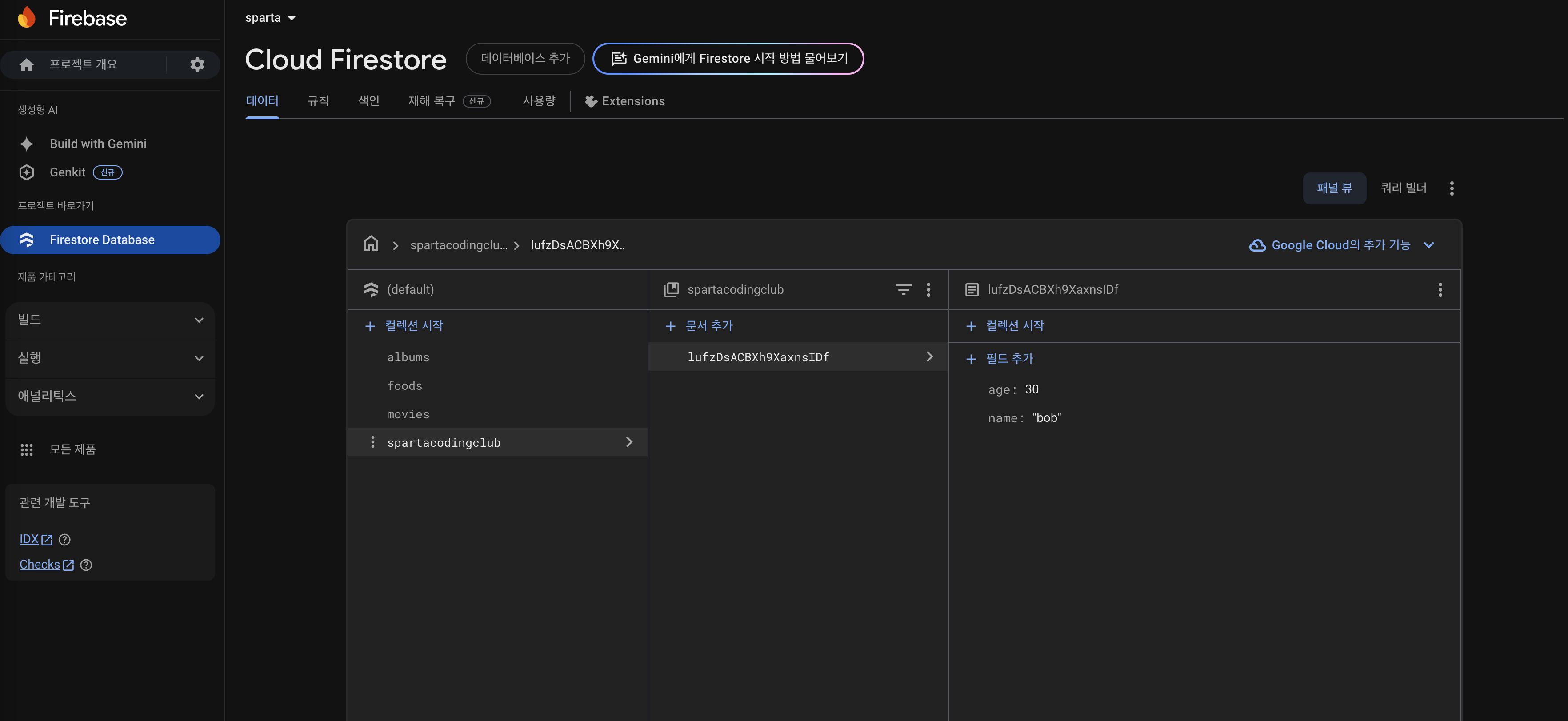Click the Build with Gemini sparkle icon

(x=27, y=144)
